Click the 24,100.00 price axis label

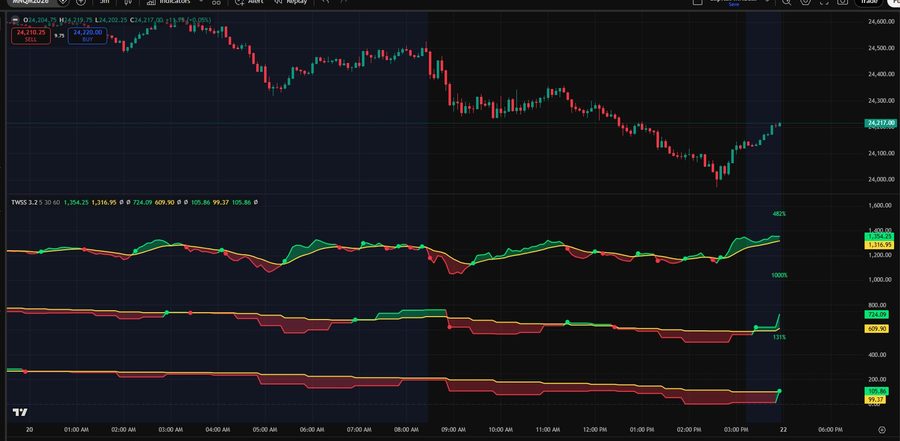[880, 153]
